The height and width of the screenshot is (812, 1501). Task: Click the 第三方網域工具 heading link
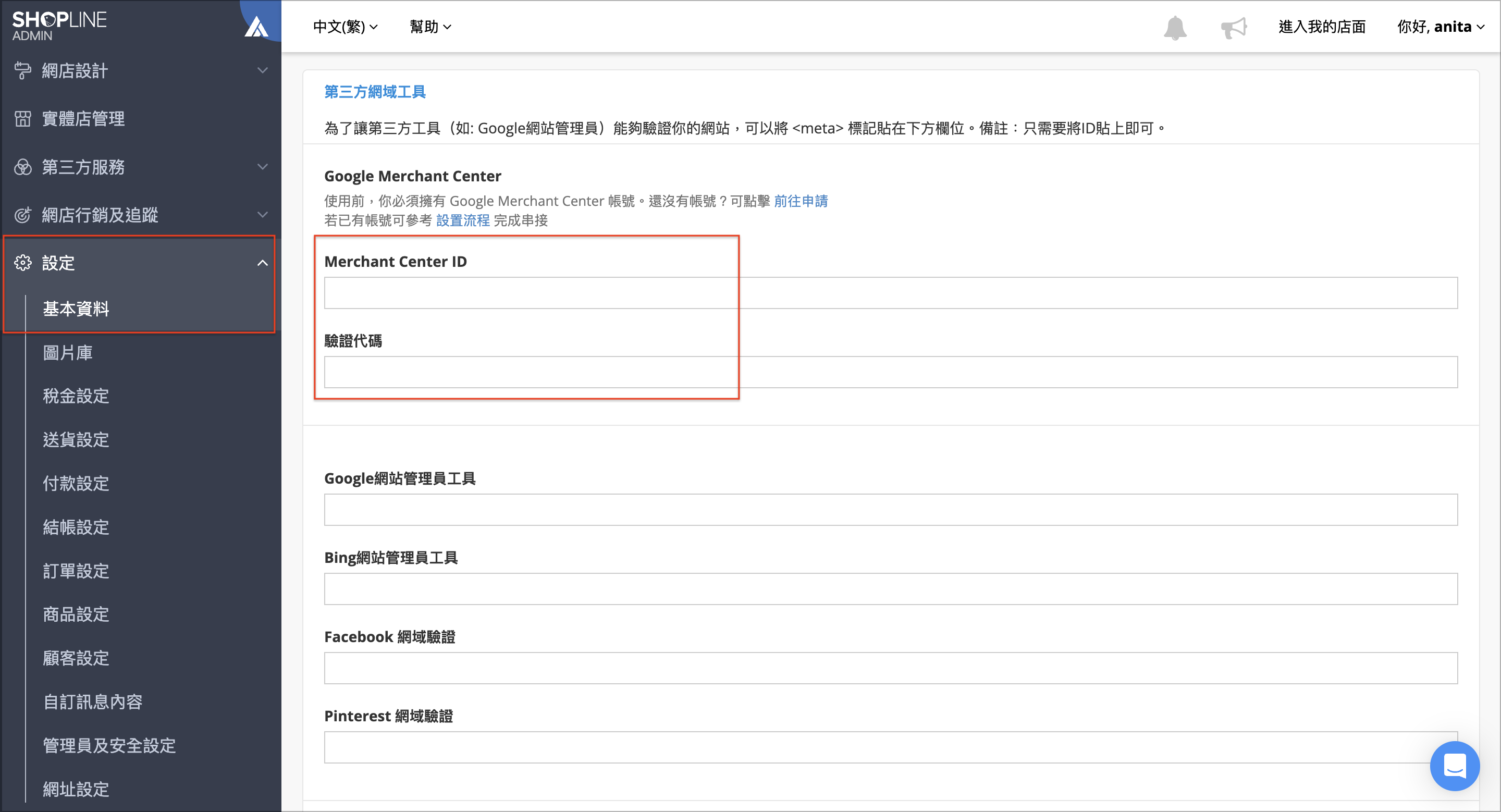[x=375, y=92]
